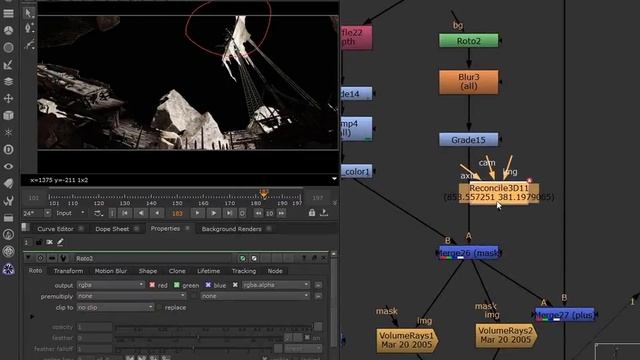Select the Blur3 node in node graph
Image resolution: width=640 pixels, height=360 pixels.
point(469,82)
